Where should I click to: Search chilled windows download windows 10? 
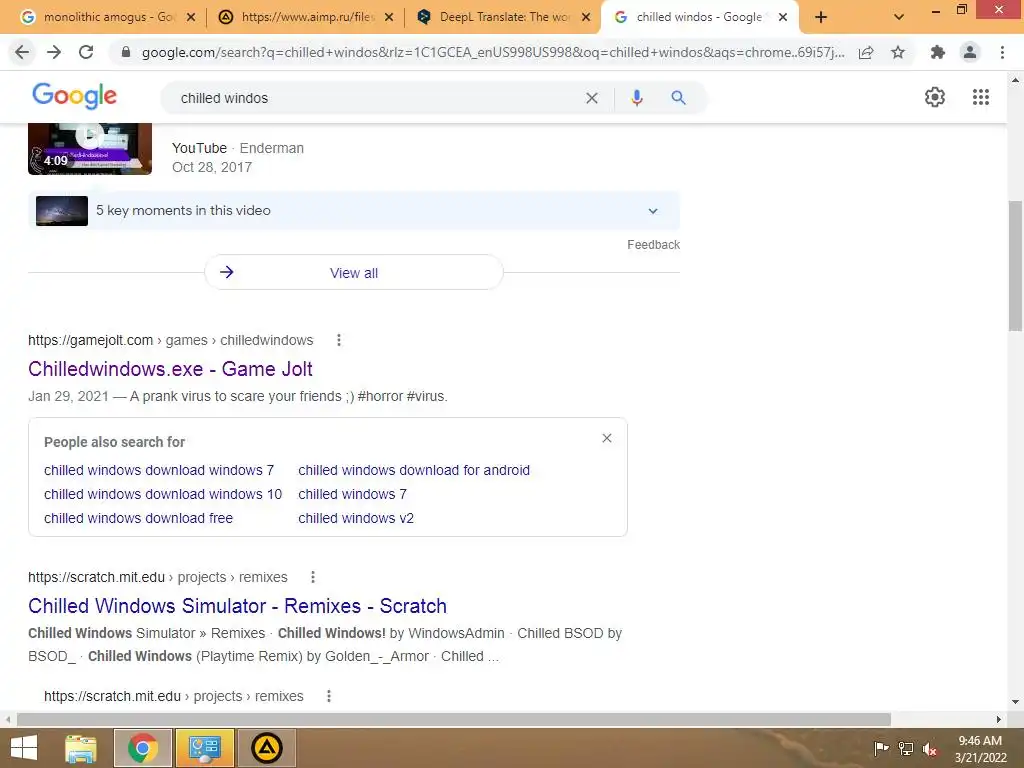pyautogui.click(x=163, y=494)
